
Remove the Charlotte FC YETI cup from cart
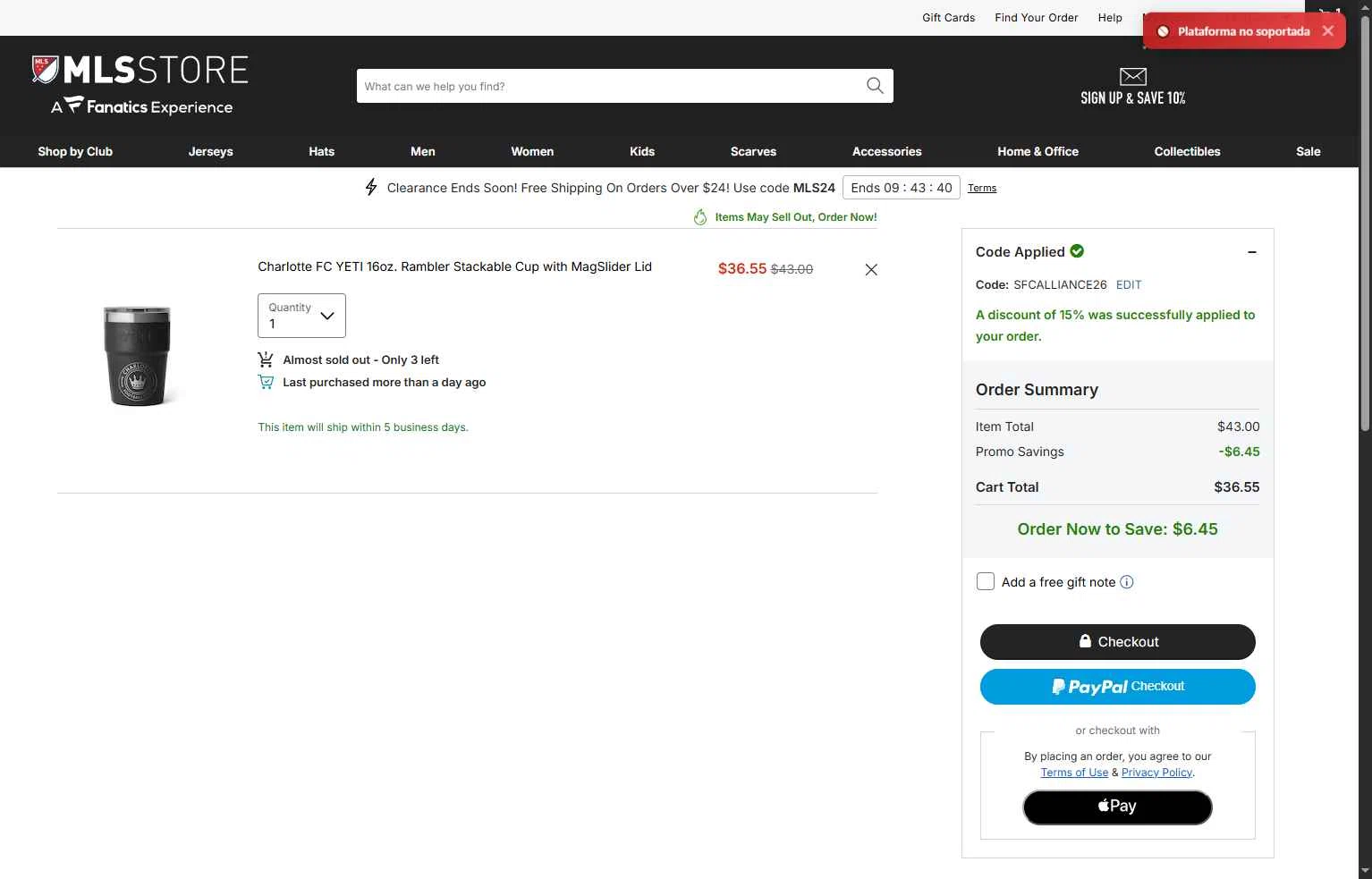tap(871, 269)
